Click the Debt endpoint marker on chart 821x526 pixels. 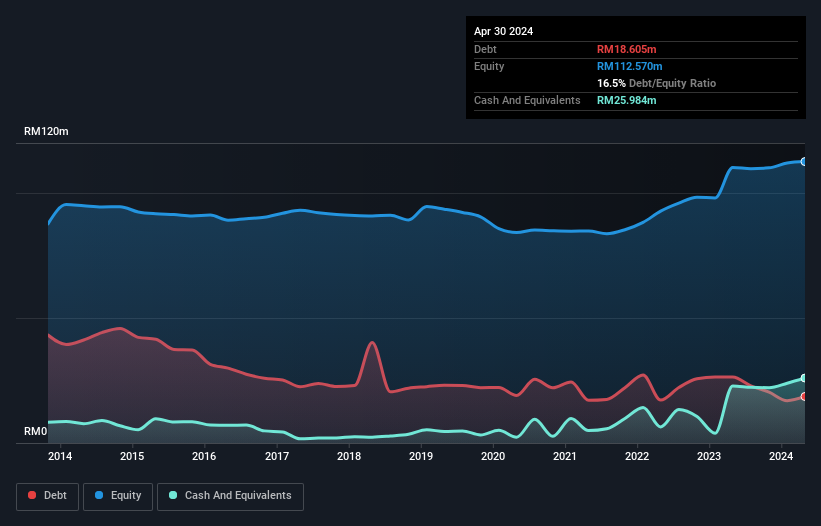coord(804,397)
